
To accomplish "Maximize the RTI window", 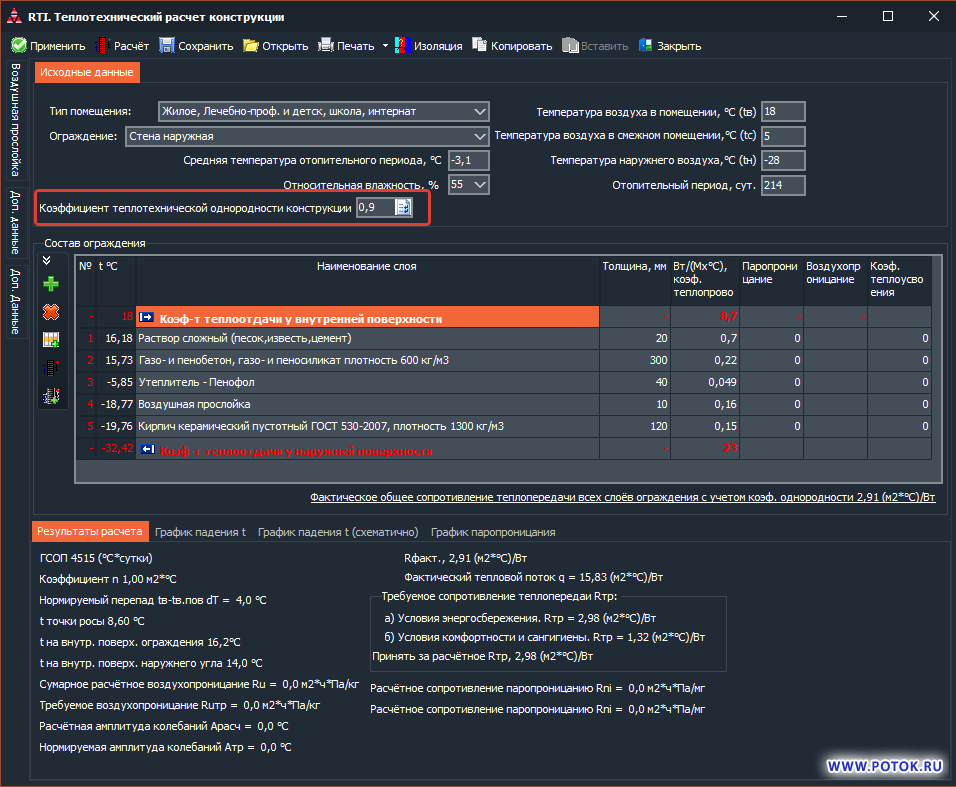I will pos(888,16).
